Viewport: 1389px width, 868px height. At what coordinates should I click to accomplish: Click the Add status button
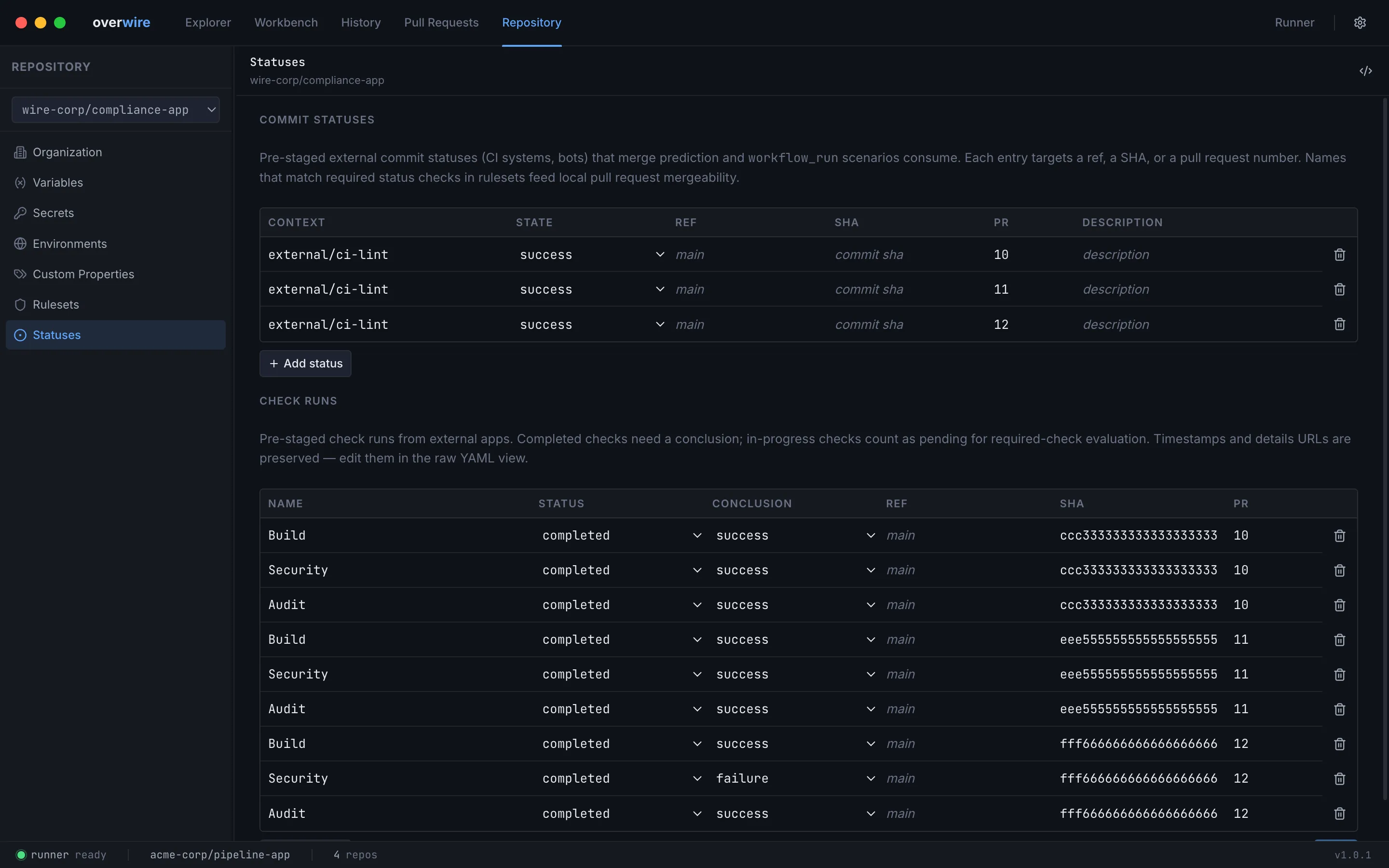(305, 364)
